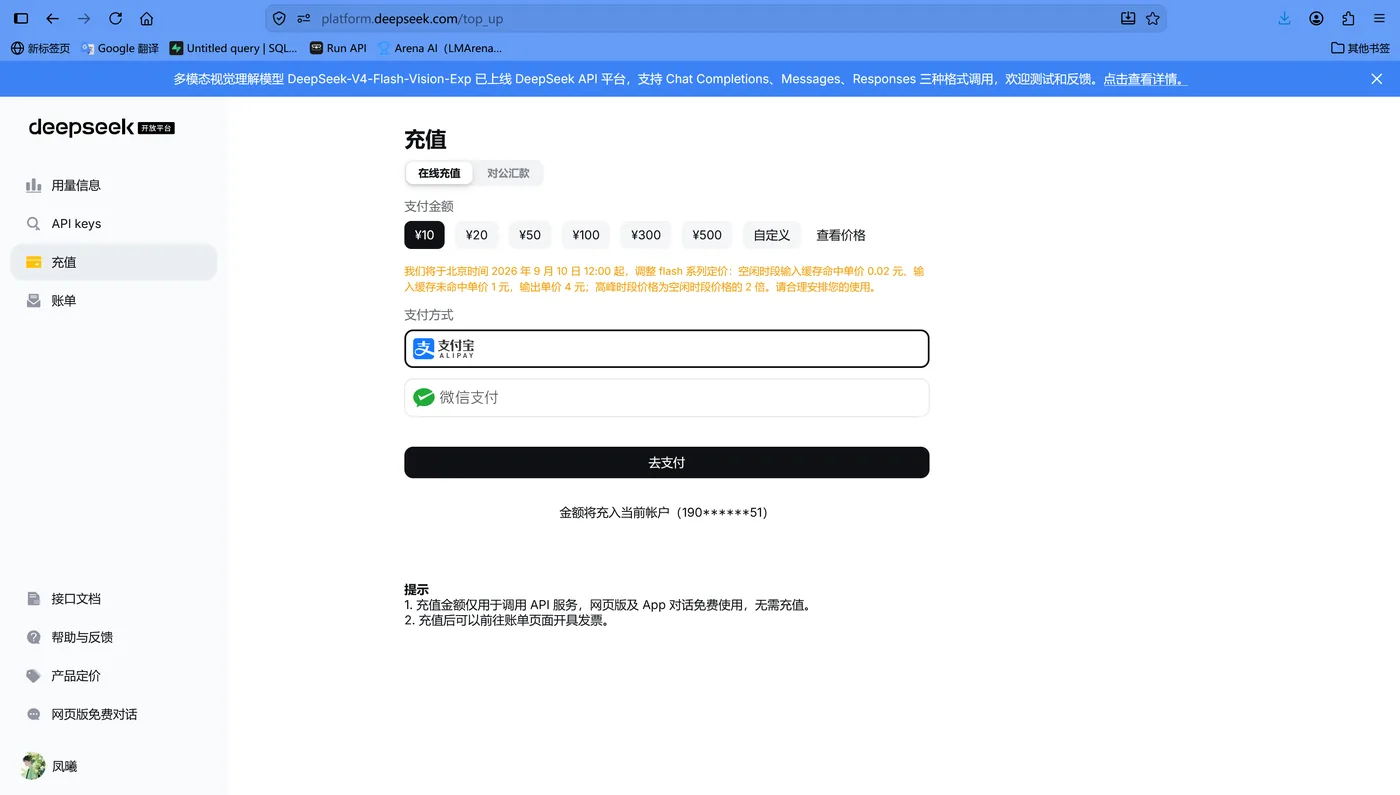Close the announcement banner
Viewport: 1400px width, 795px height.
(1377, 79)
